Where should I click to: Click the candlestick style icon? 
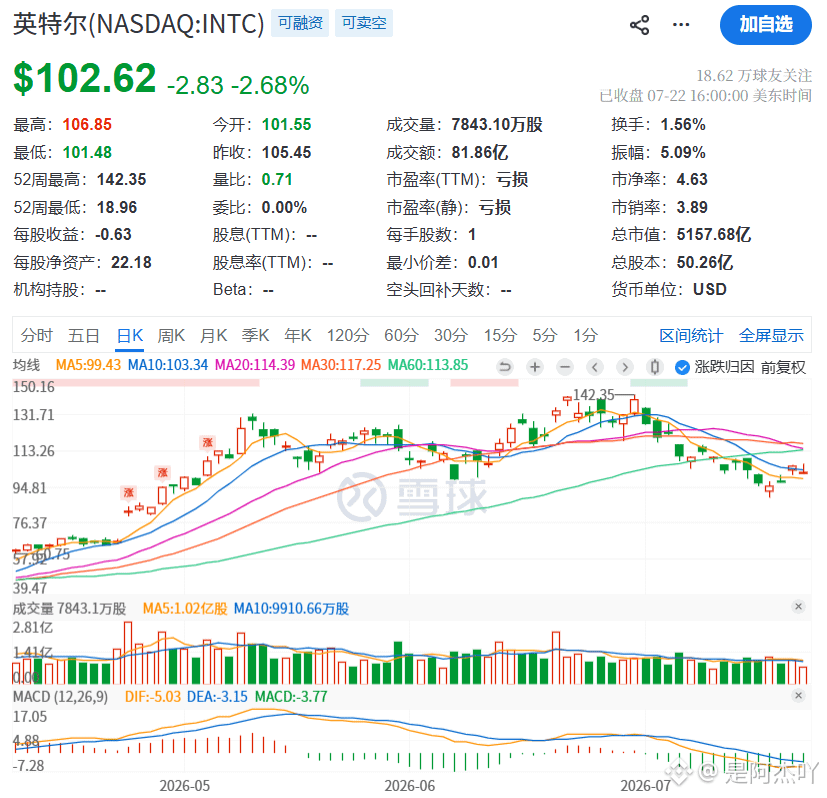pos(655,367)
